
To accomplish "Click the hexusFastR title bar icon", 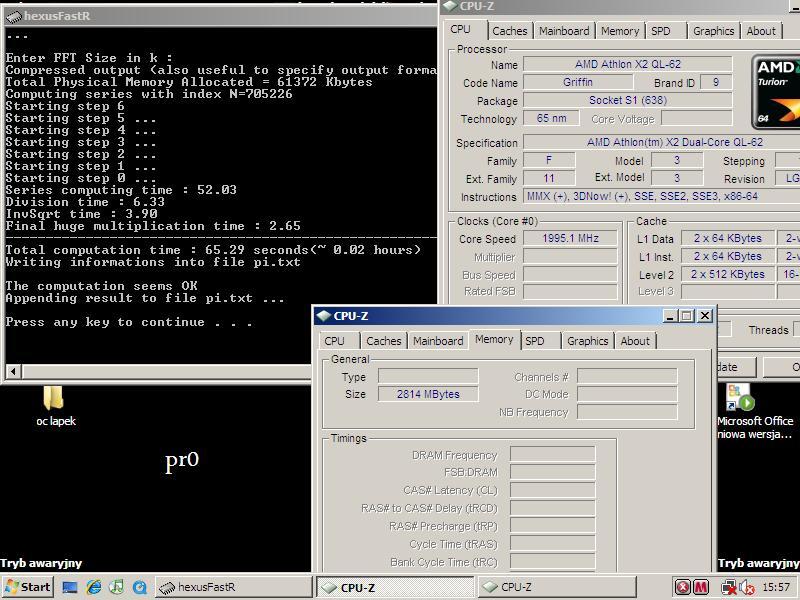I will tap(13, 16).
